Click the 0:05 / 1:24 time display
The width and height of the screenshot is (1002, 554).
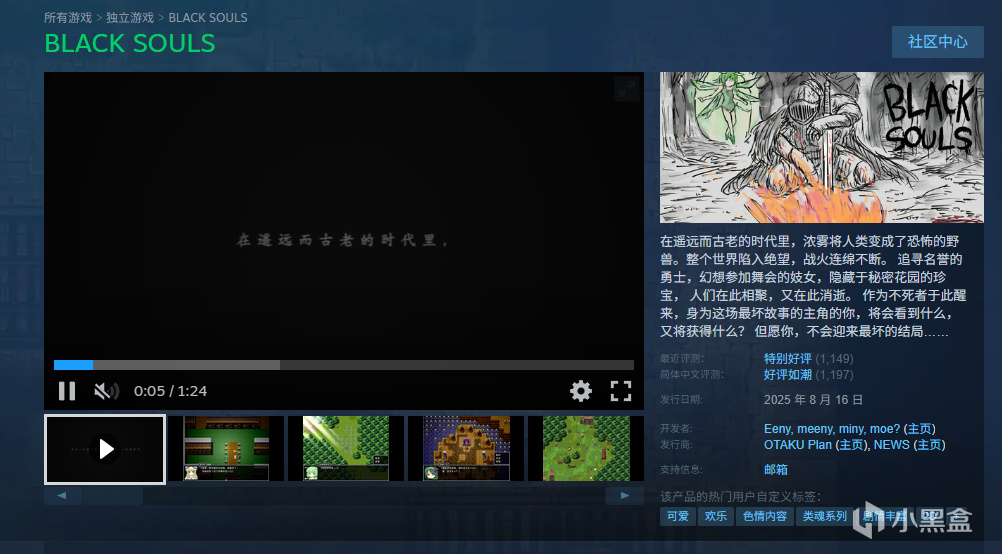pyautogui.click(x=171, y=391)
